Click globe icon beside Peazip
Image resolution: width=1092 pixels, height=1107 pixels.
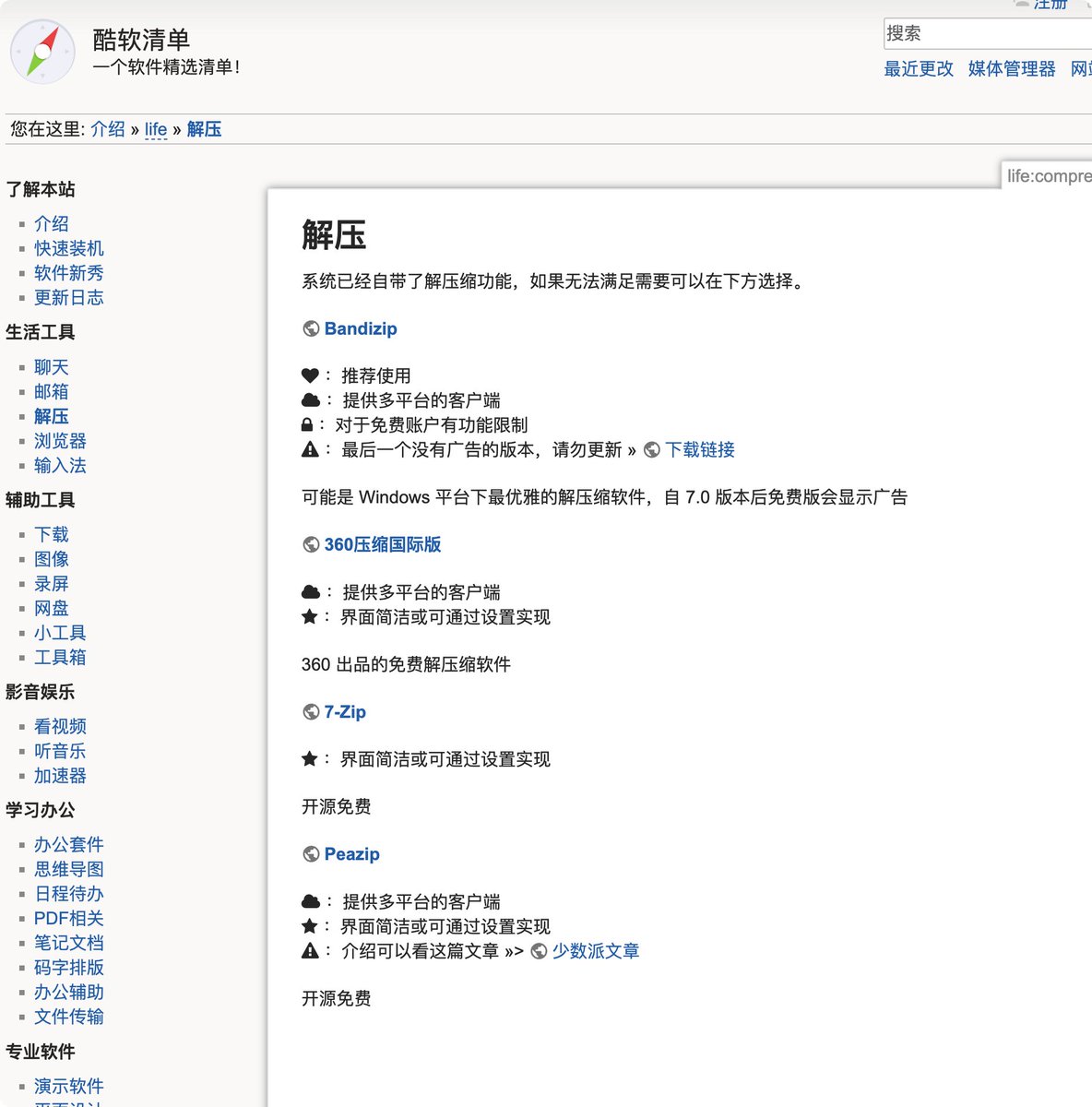311,854
